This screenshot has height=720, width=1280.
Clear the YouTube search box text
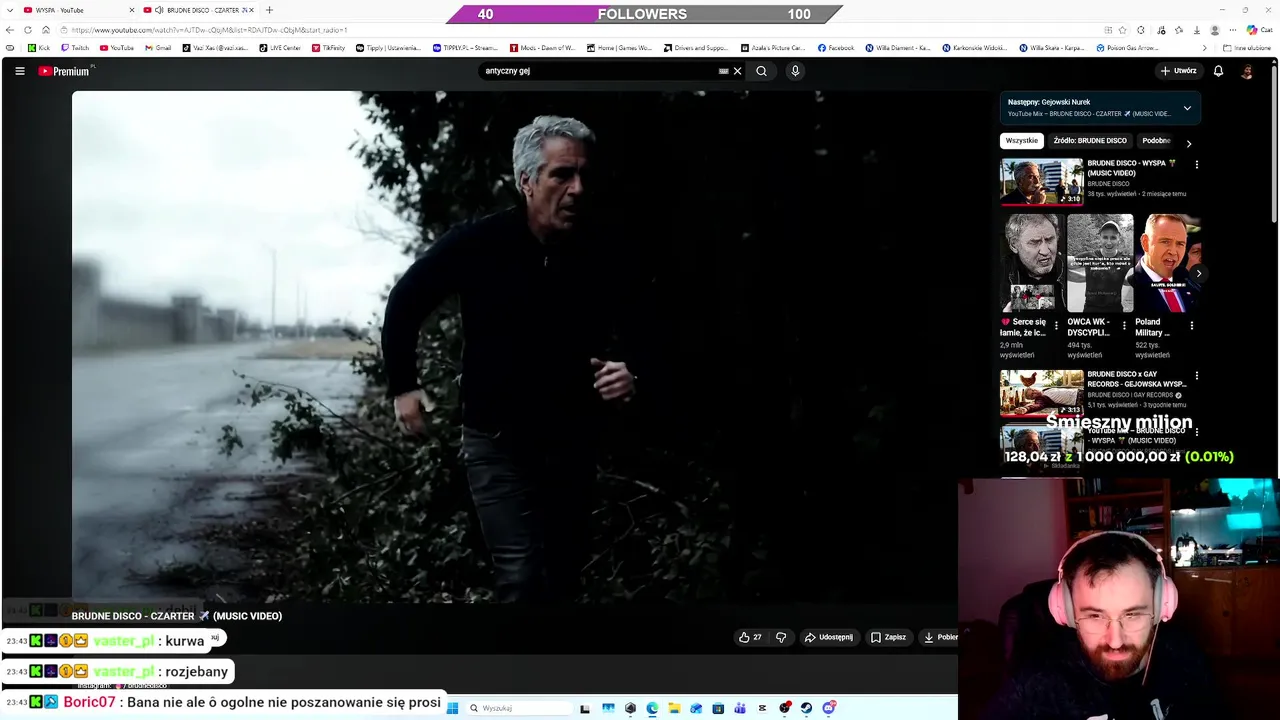tap(737, 71)
